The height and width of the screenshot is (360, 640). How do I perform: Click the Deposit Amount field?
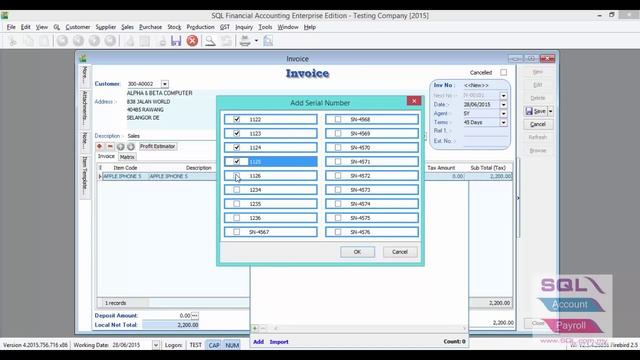[167, 316]
